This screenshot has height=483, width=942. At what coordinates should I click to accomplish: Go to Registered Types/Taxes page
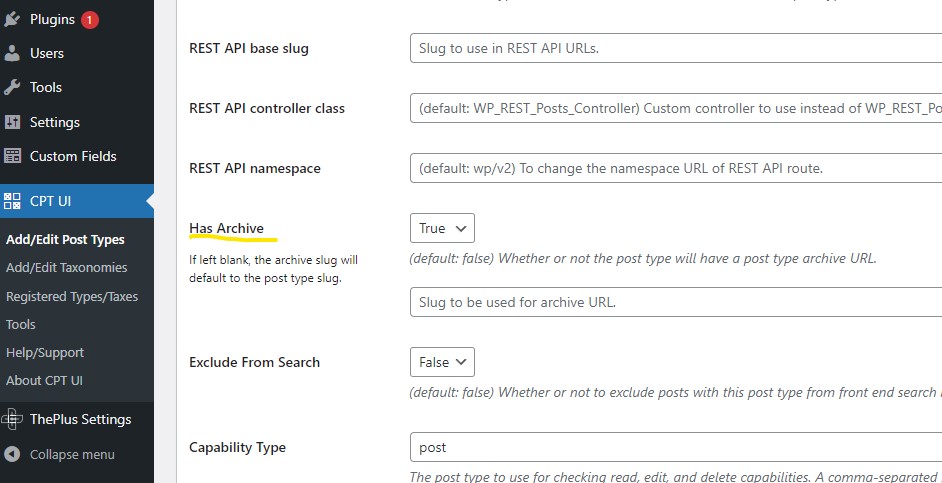pyautogui.click(x=72, y=296)
